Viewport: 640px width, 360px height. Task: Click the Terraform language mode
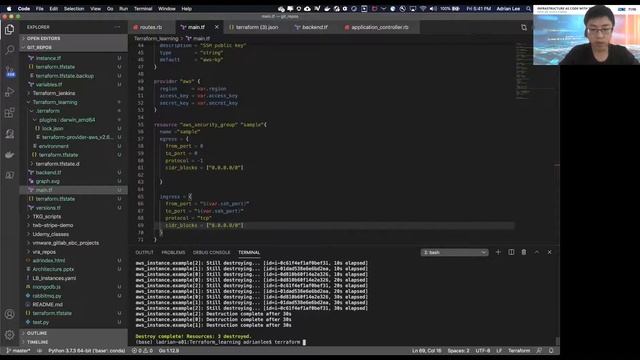tap(519, 351)
